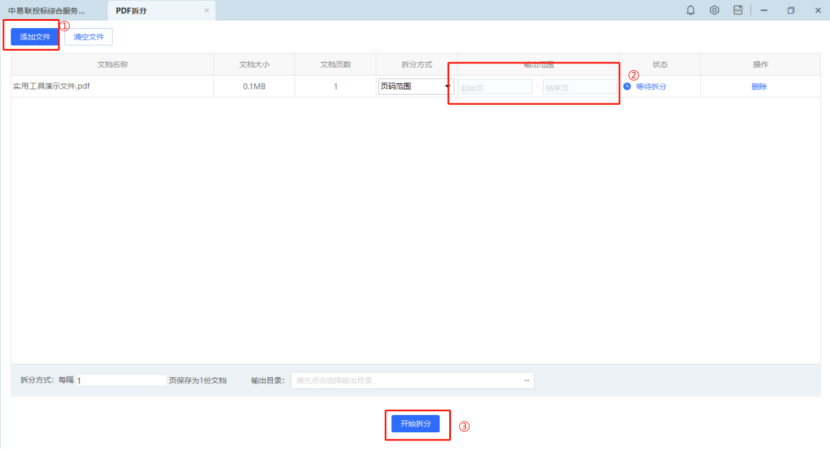
Task: Click the save icon in title bar
Action: click(x=738, y=10)
